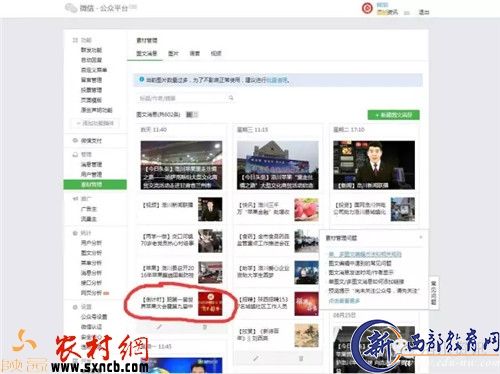Open 消息管理 in the sidebar

tap(91, 164)
